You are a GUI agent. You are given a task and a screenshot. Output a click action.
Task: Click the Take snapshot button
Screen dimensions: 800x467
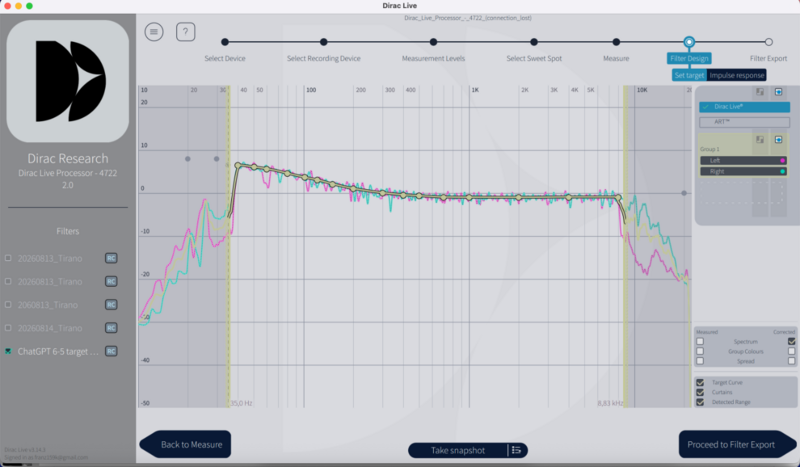(x=458, y=450)
